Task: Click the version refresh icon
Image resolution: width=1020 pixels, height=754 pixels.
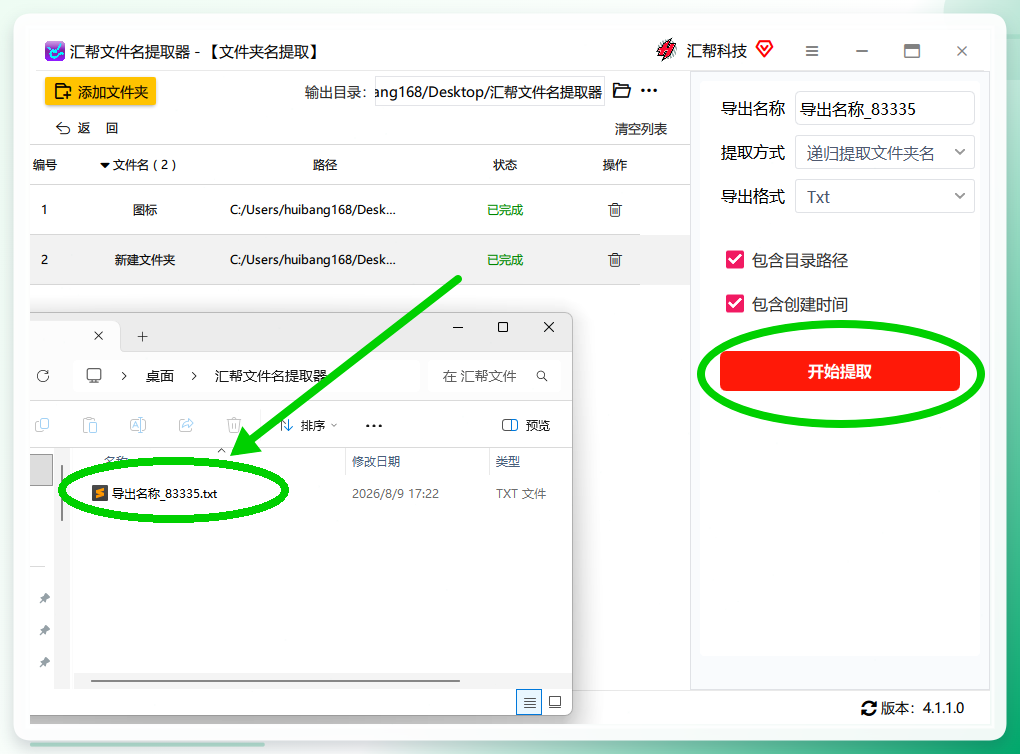Action: (868, 708)
